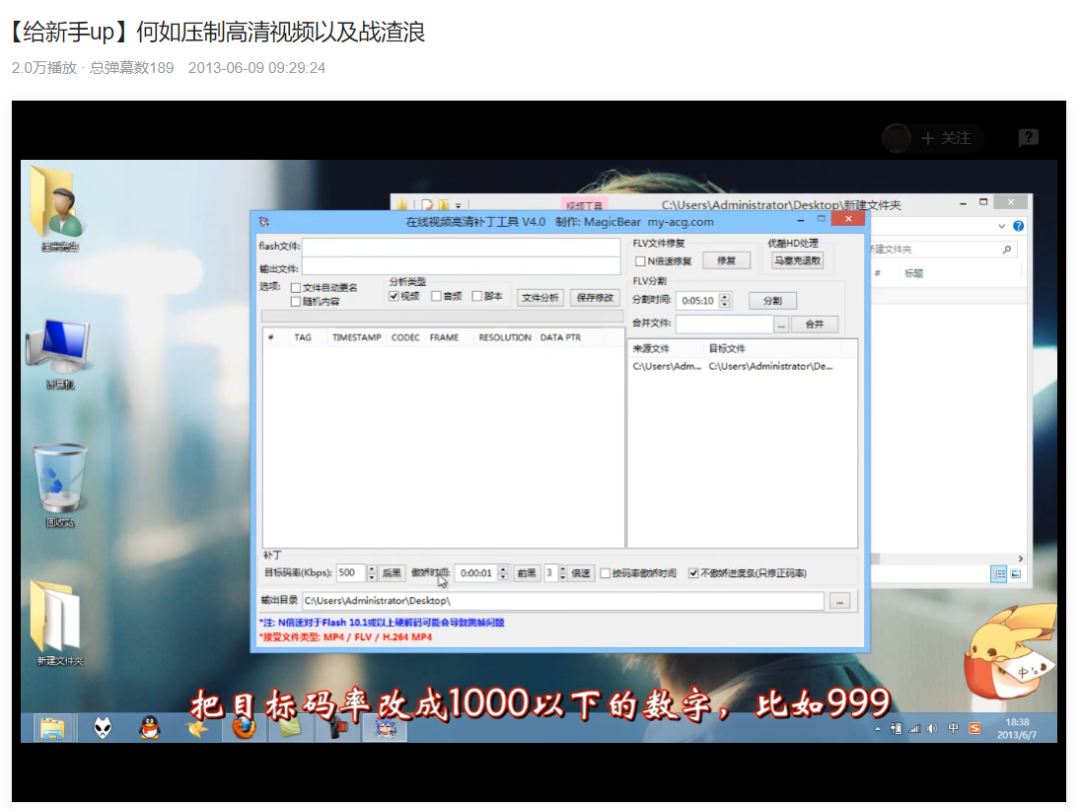Screen dimensions: 1080x809
Task: Expand the Explorer ribbon chevron
Action: point(1001,226)
